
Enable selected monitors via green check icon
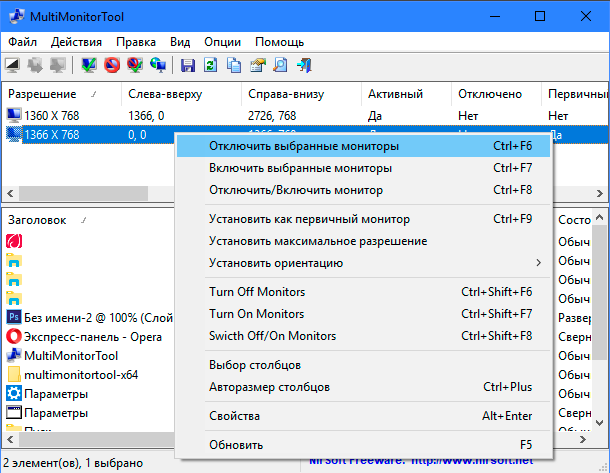[89, 65]
